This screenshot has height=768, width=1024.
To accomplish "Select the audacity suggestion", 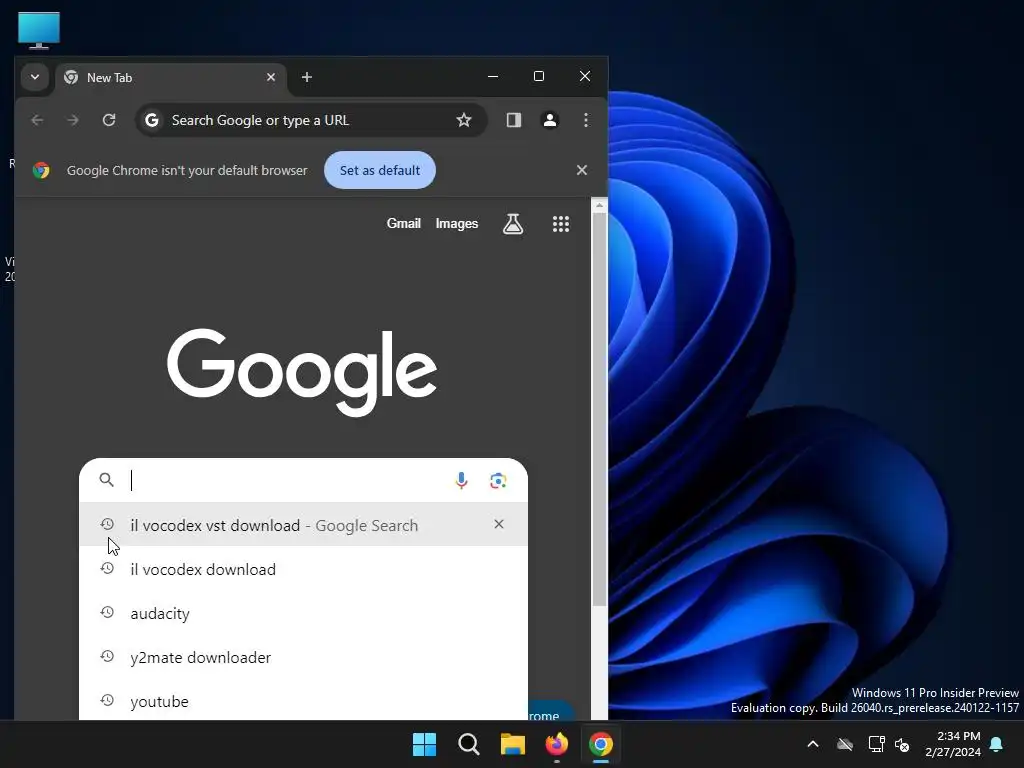I will point(303,613).
